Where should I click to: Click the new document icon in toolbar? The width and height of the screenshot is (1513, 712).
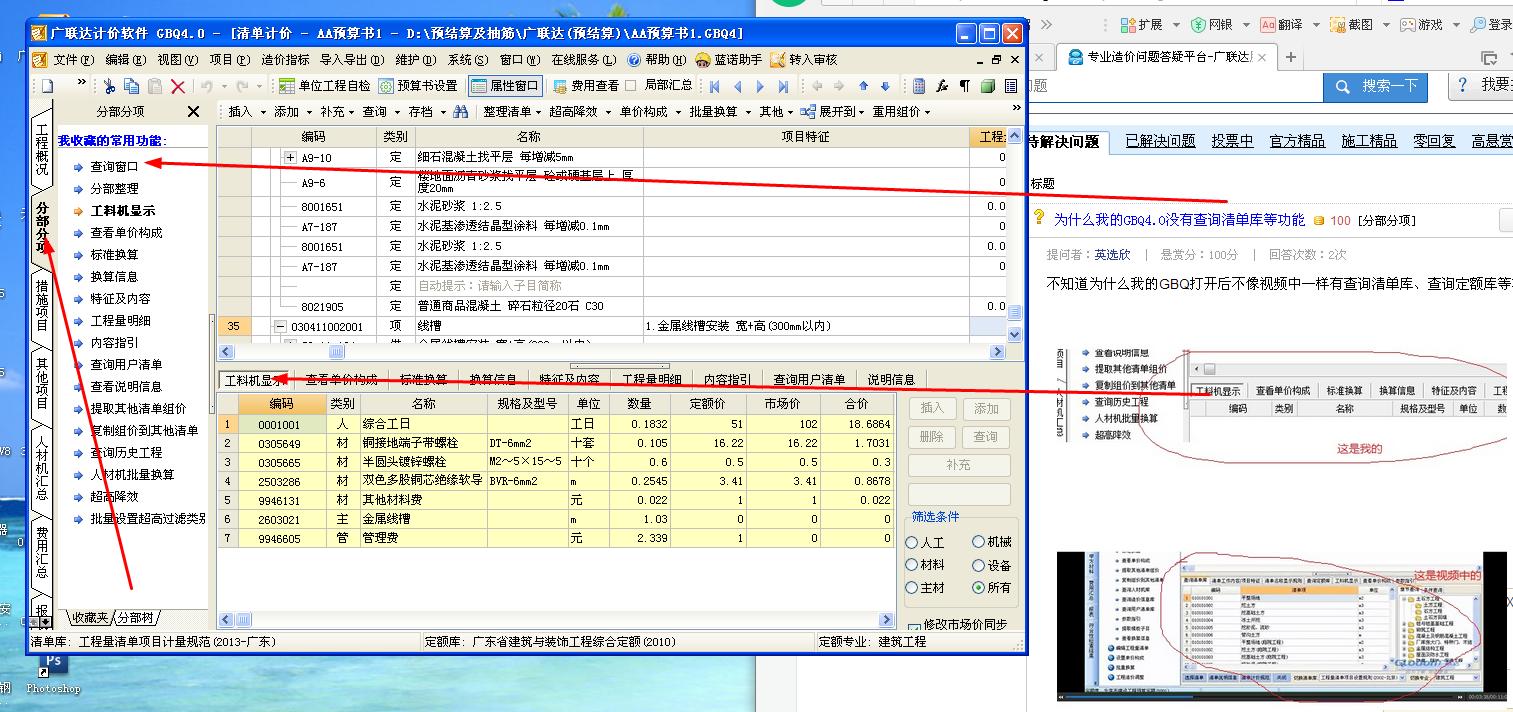[45, 86]
